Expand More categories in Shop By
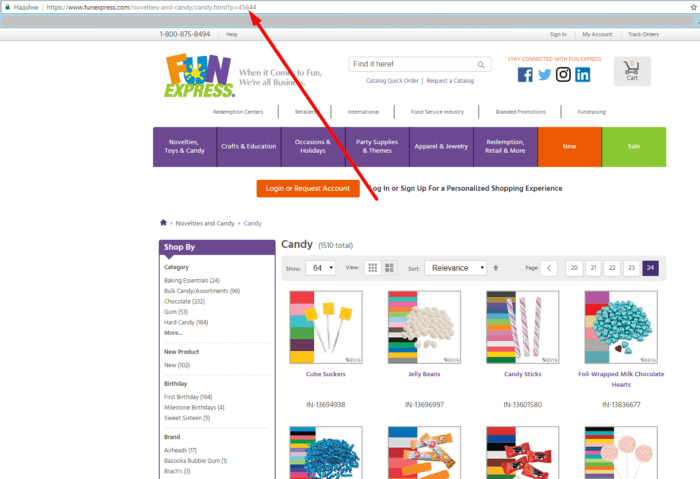This screenshot has height=479, width=700. (173, 332)
